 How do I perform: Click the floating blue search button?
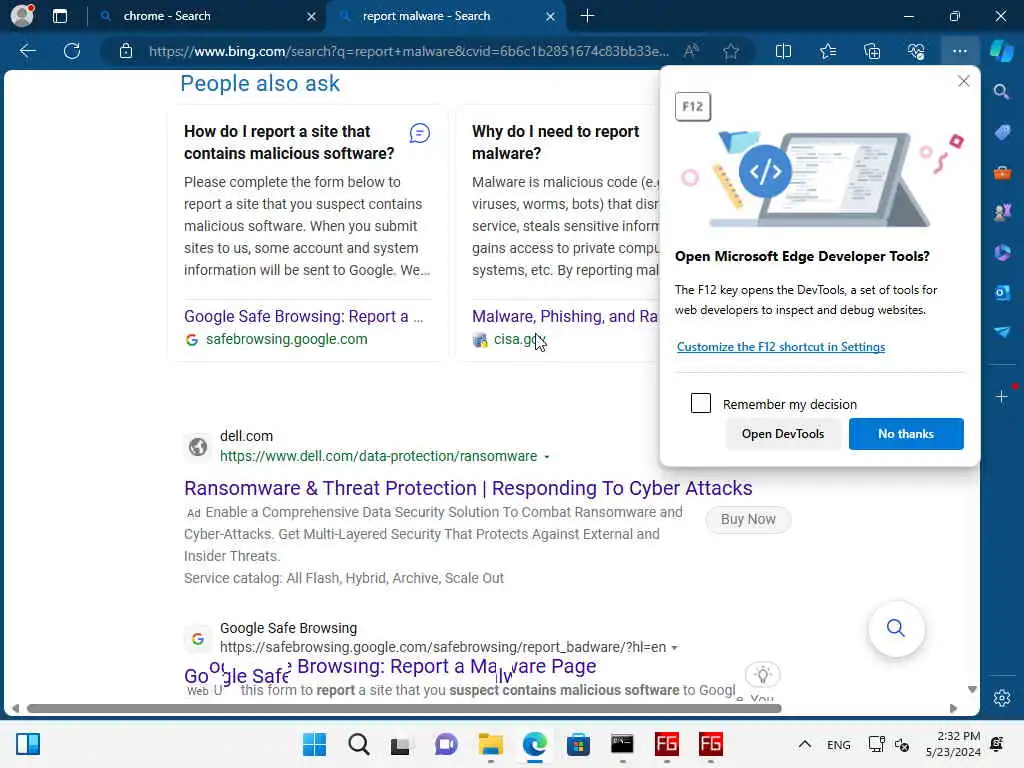(896, 628)
